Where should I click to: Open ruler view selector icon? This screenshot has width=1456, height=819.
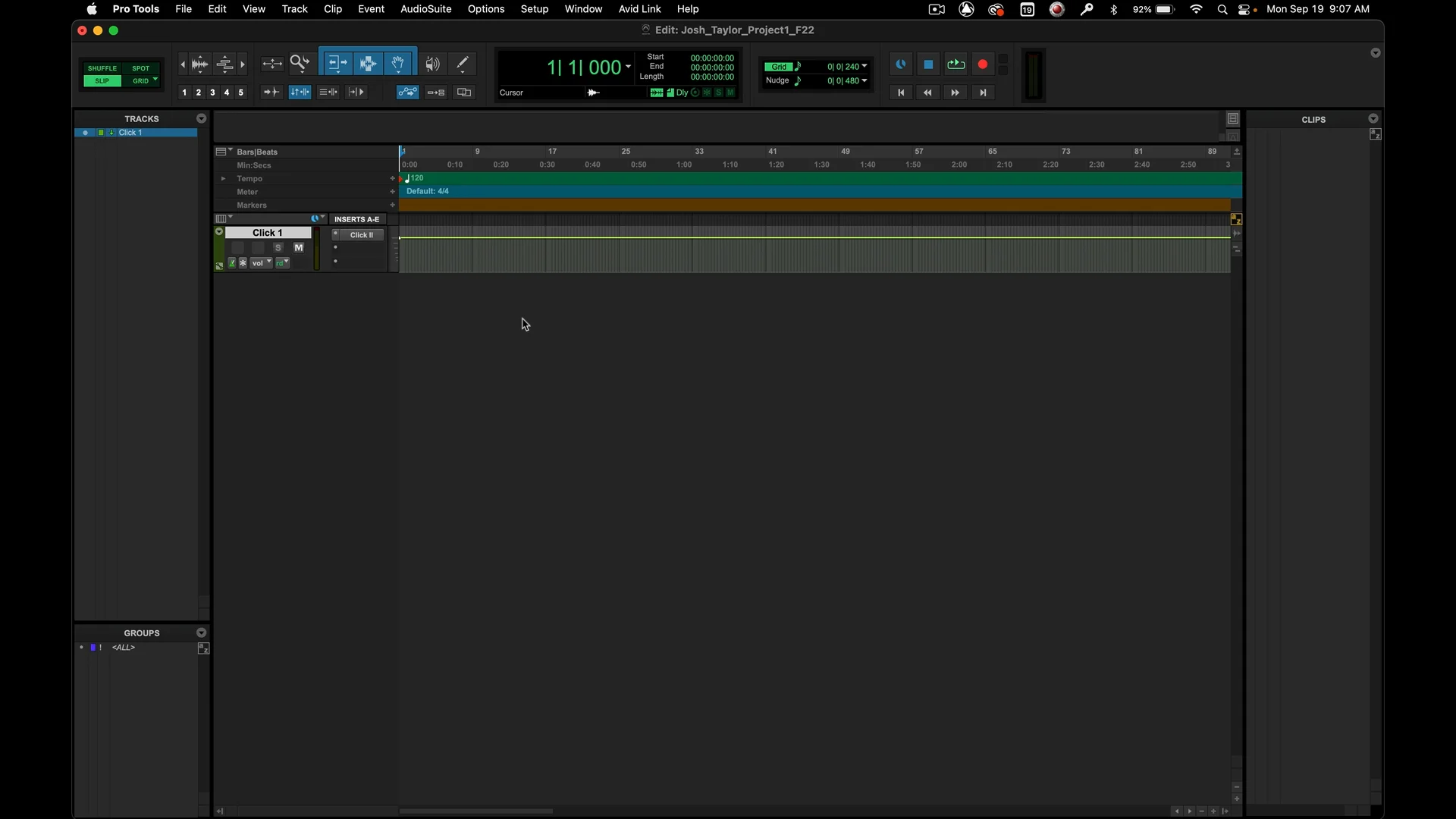click(223, 152)
